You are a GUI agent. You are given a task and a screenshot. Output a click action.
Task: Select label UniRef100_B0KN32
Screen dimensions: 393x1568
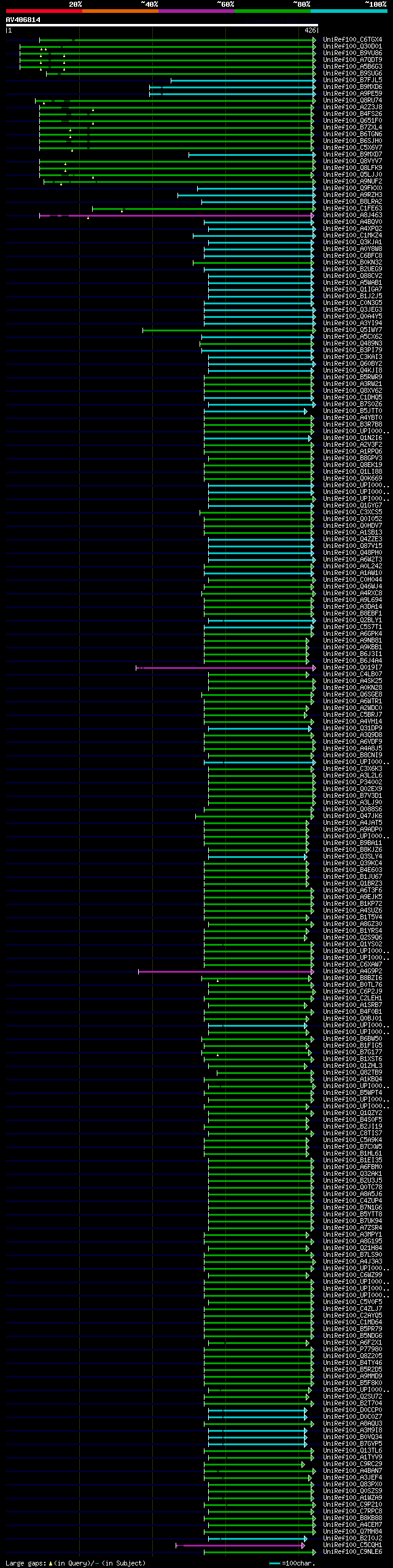click(x=352, y=263)
